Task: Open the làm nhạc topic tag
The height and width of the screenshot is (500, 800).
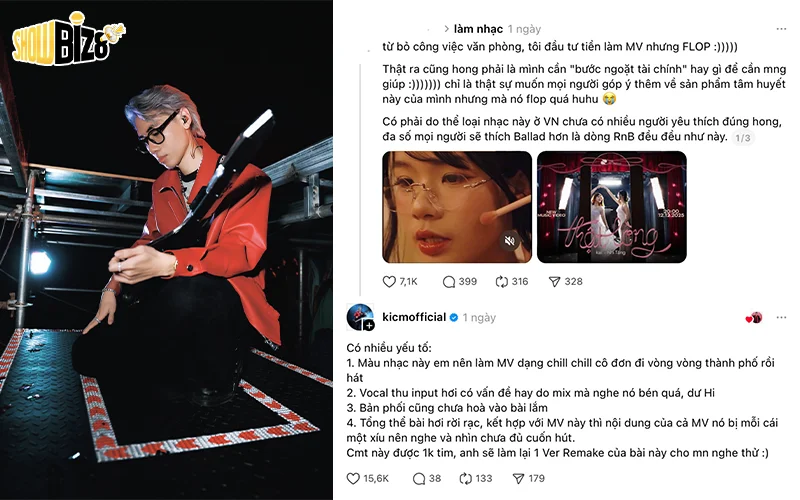Action: (x=478, y=29)
